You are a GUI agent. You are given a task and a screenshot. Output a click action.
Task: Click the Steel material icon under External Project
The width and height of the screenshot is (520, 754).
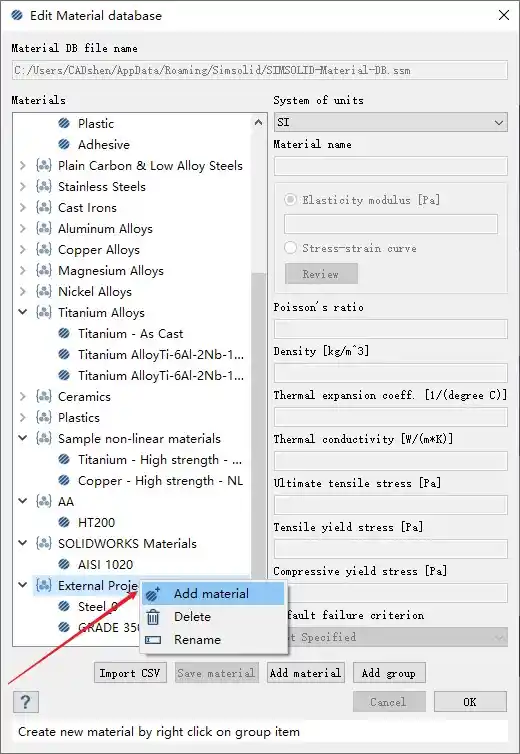click(x=64, y=606)
